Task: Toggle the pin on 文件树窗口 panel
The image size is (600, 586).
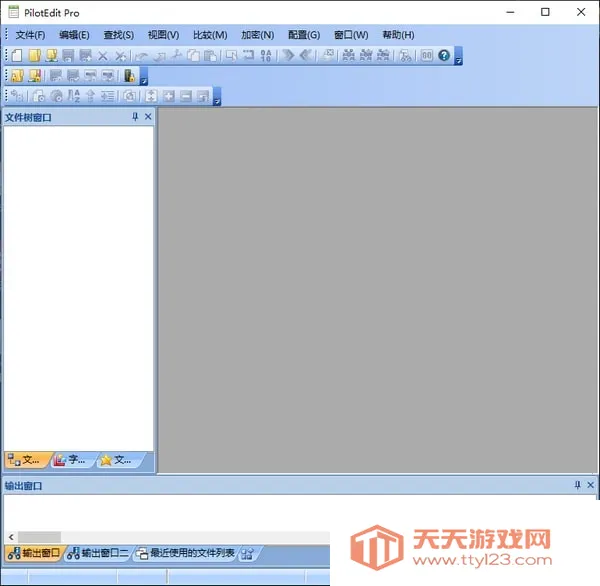Action: [135, 117]
